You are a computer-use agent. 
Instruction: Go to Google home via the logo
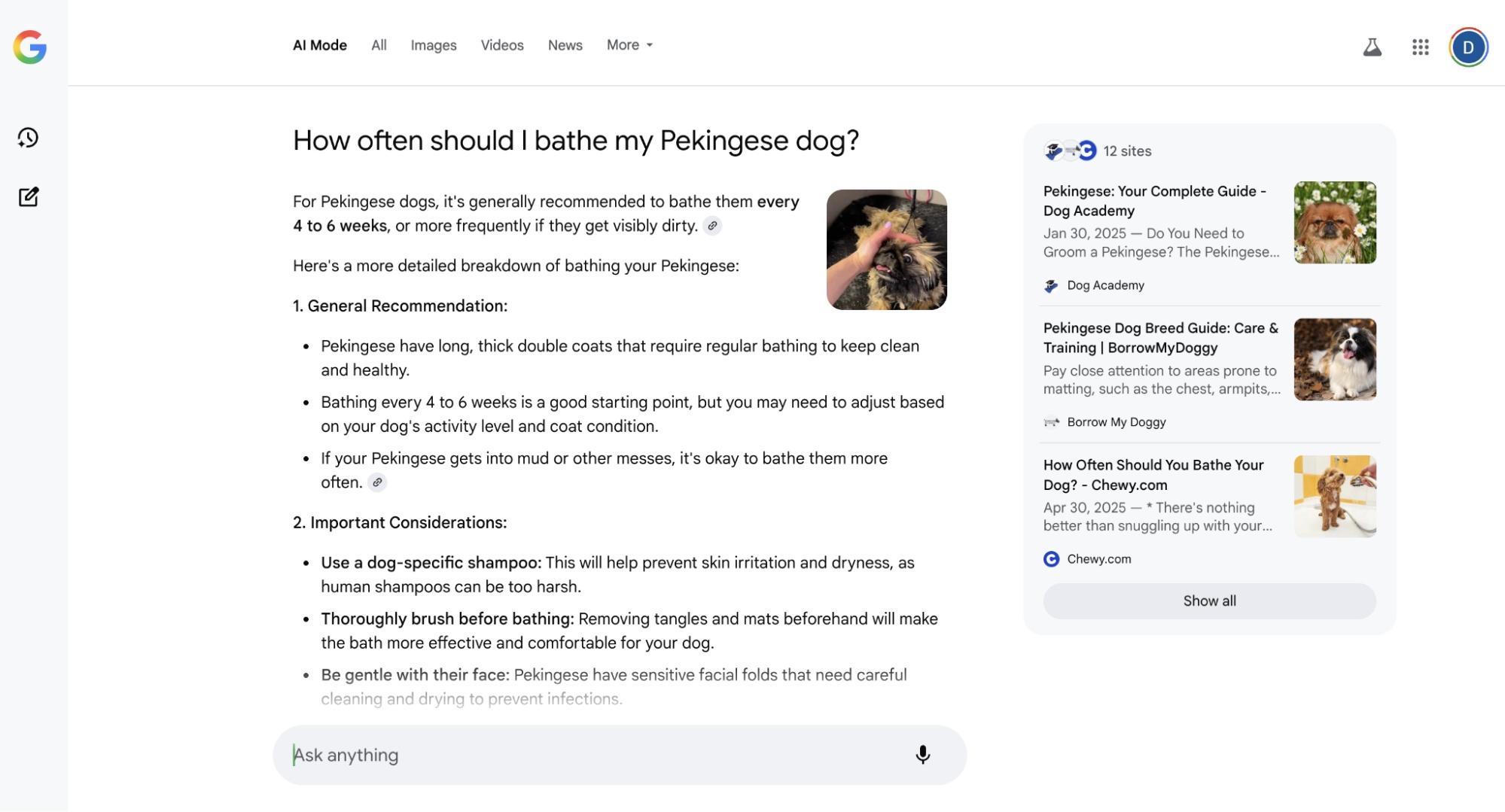[30, 47]
